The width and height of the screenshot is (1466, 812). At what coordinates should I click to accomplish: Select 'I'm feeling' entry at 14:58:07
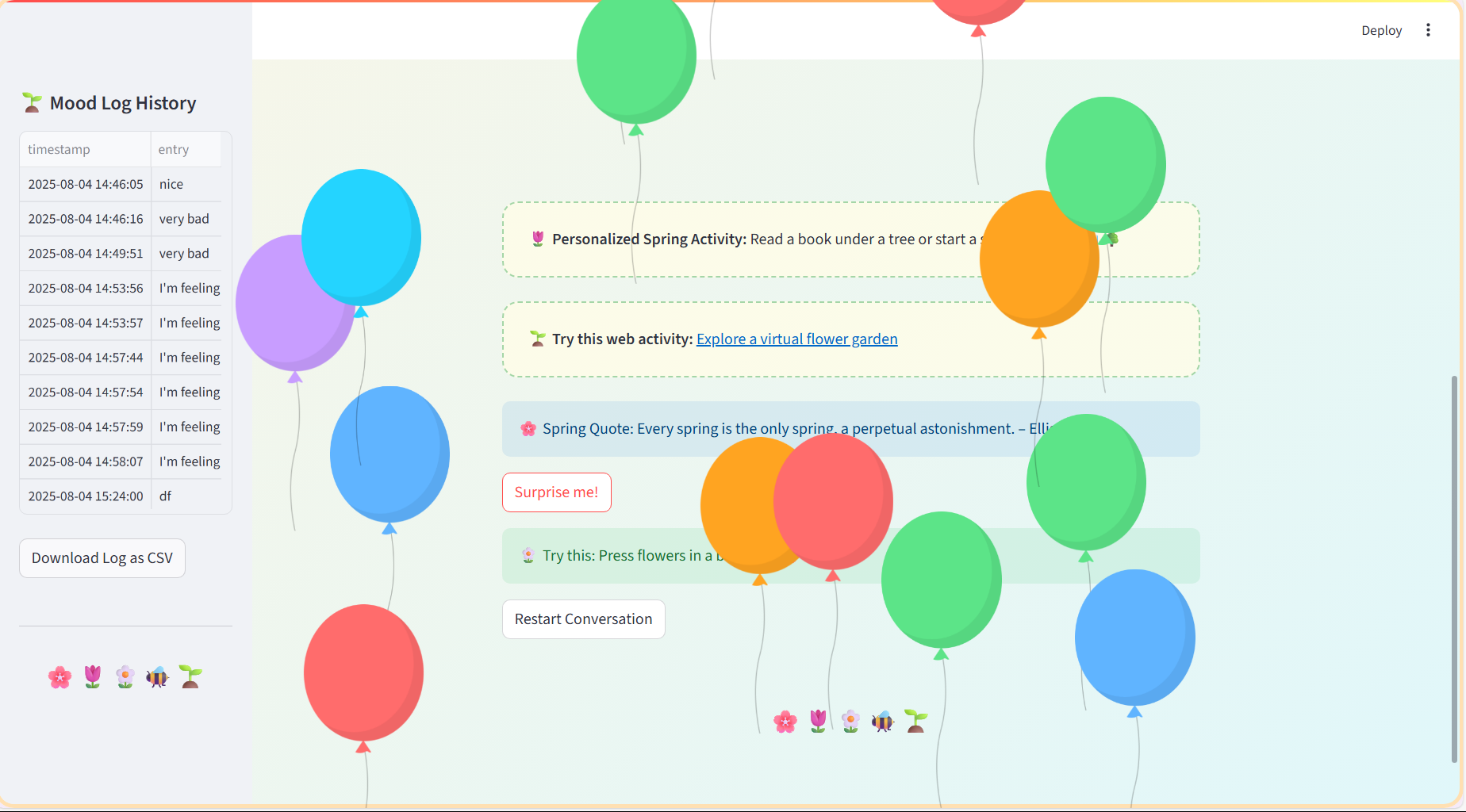[186, 462]
